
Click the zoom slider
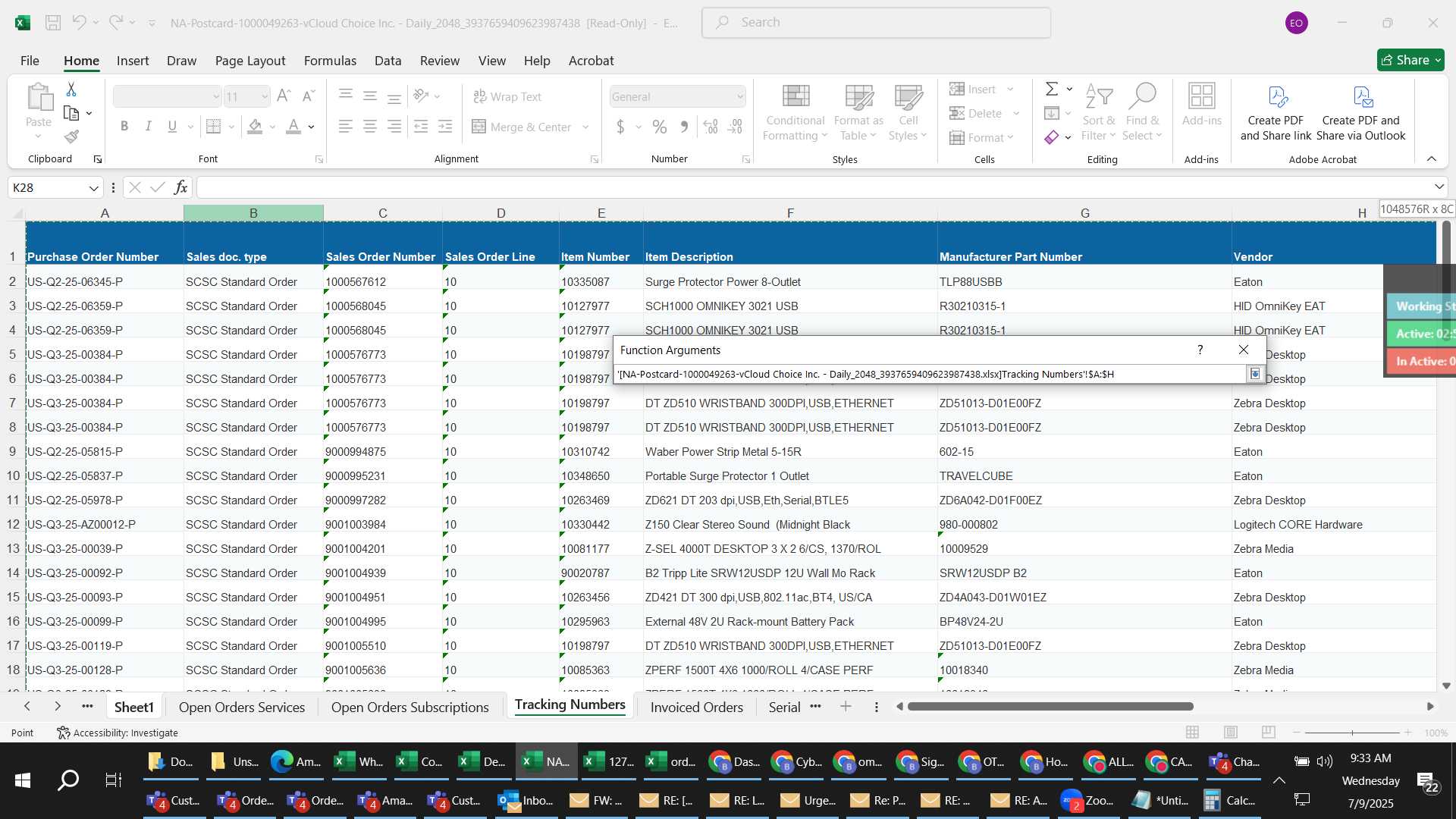tap(1352, 733)
